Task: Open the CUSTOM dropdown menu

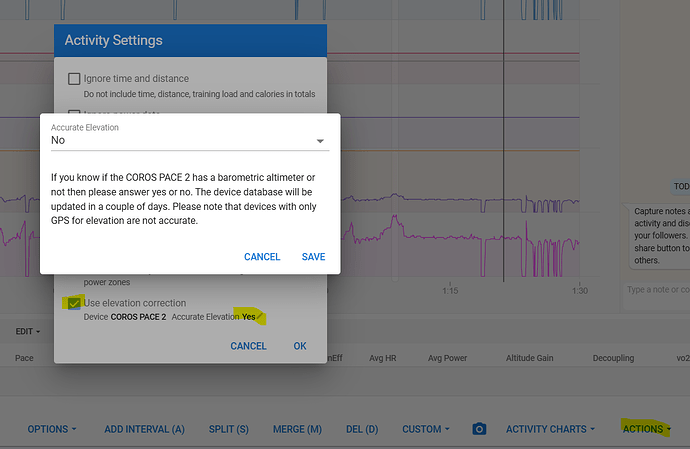Action: coord(426,429)
